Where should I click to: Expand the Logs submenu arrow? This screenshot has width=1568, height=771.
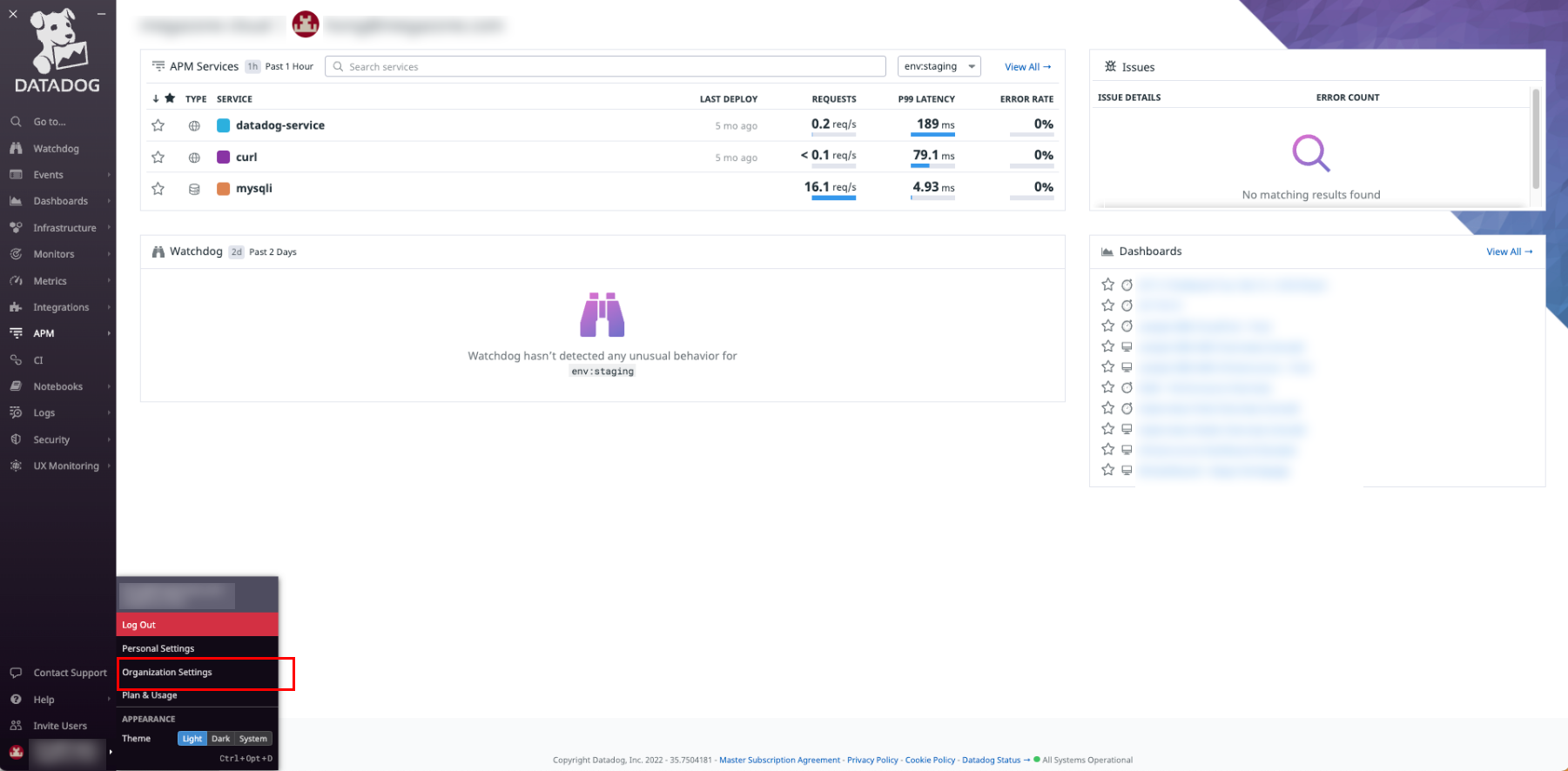point(109,412)
